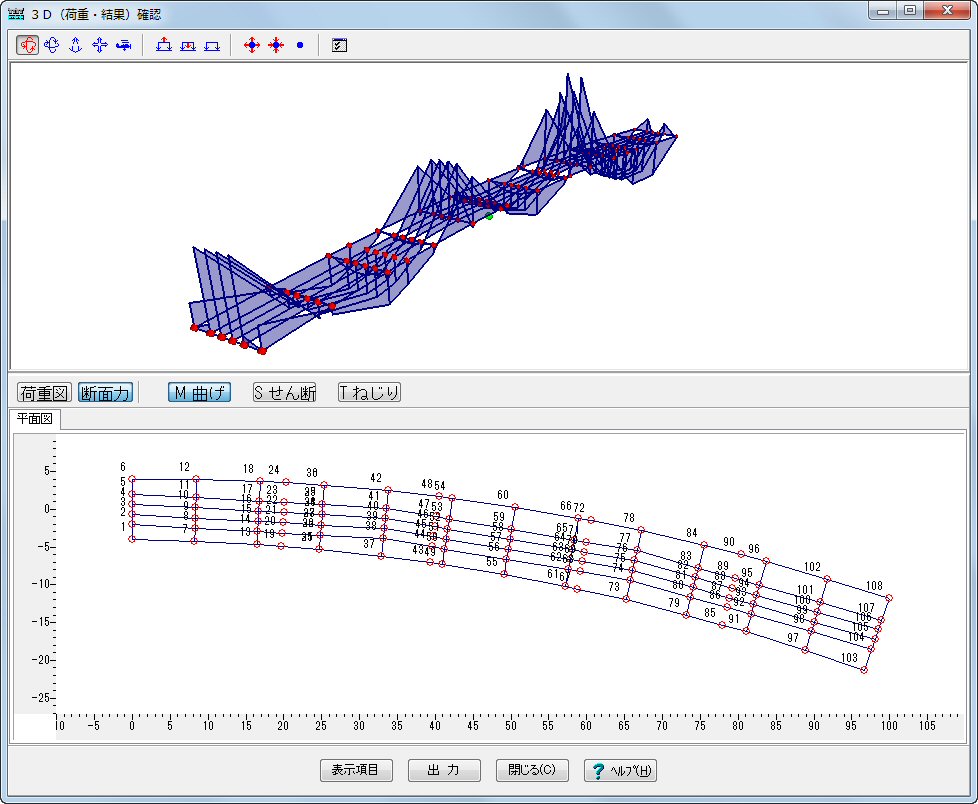Select the free 3D rotate tool
The width and height of the screenshot is (978, 804).
28,45
